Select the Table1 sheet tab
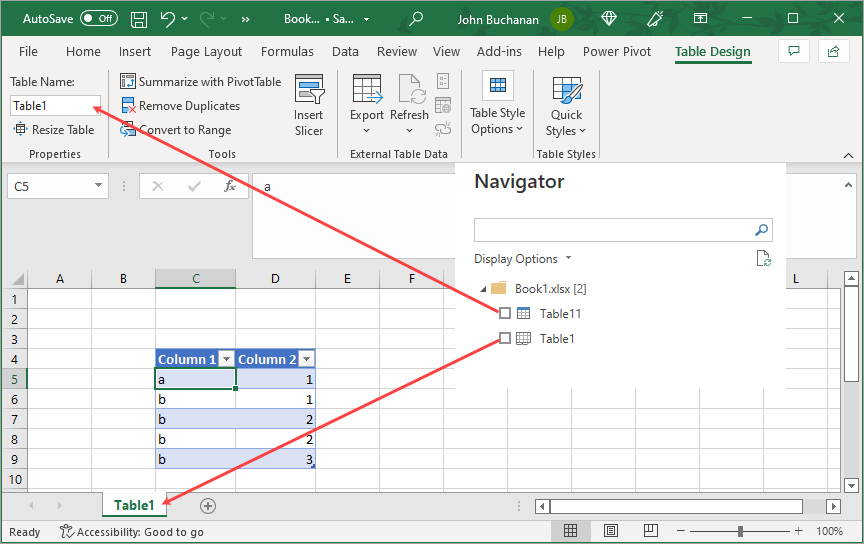Viewport: 864px width, 544px height. point(134,505)
